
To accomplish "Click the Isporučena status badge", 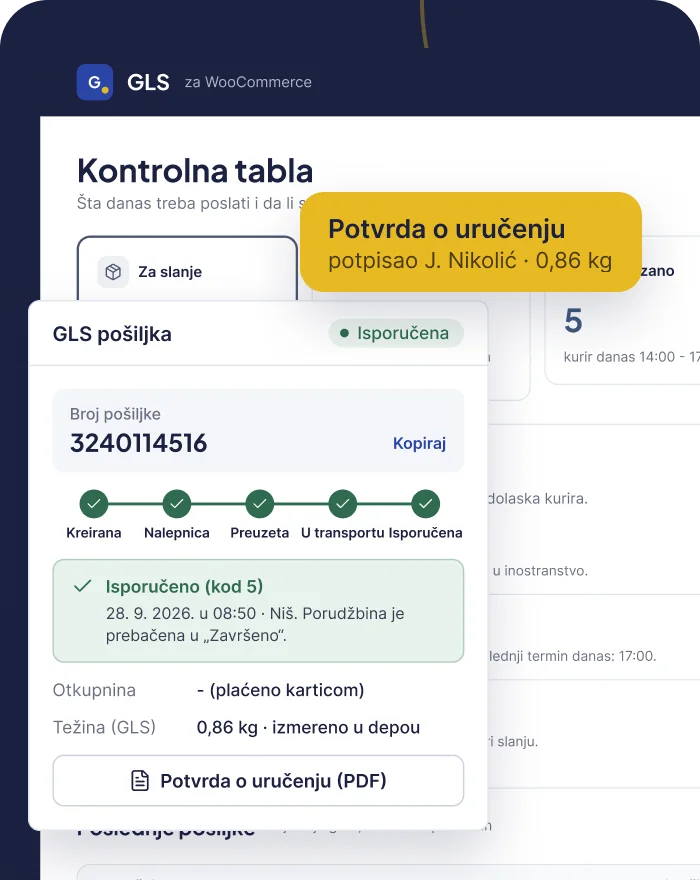I will pyautogui.click(x=396, y=333).
